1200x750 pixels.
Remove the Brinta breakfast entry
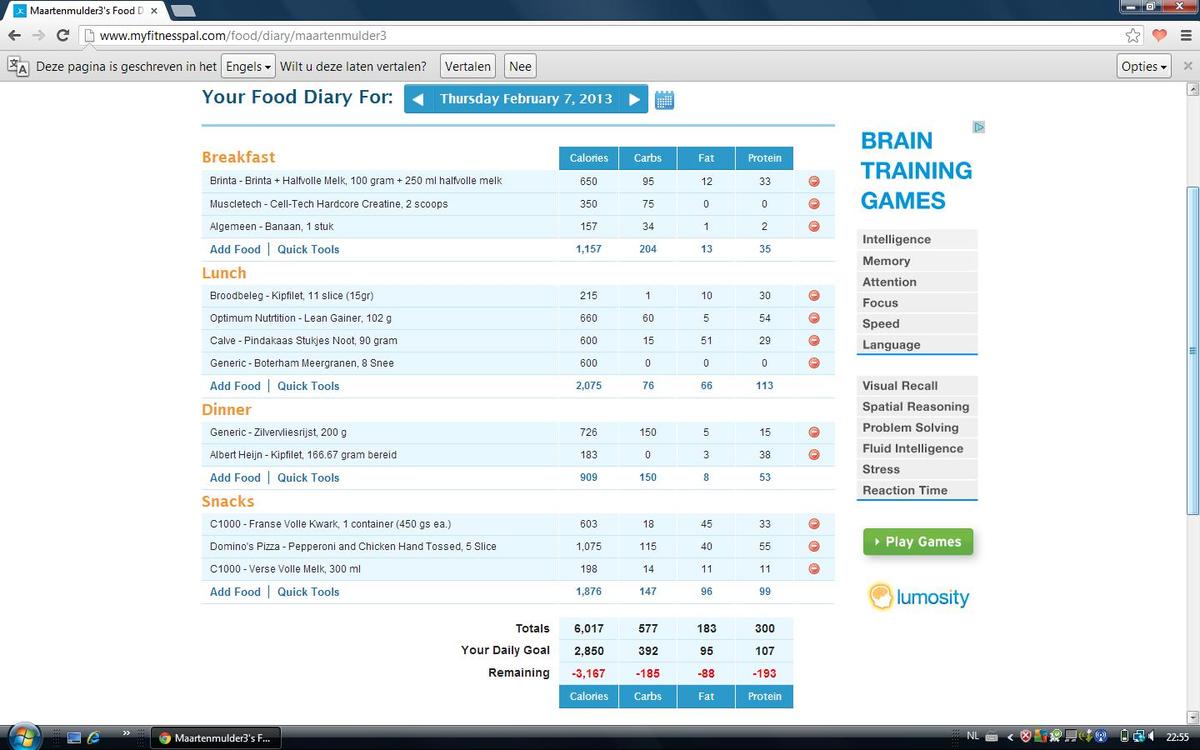813,181
